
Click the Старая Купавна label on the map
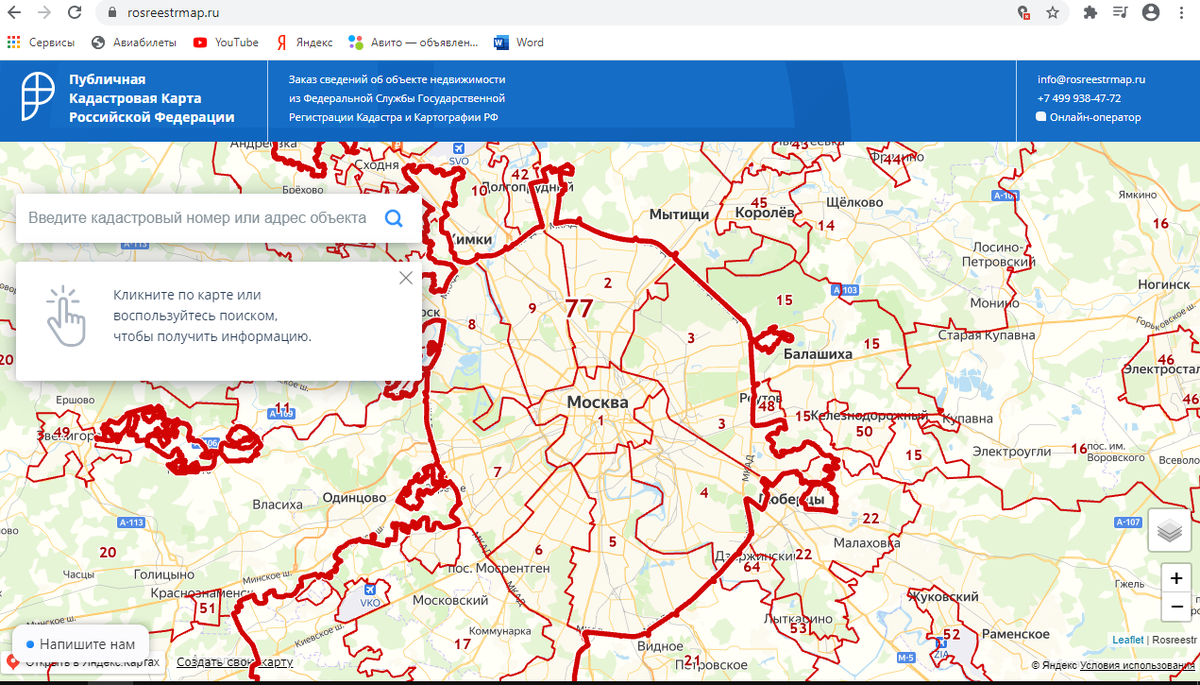986,335
